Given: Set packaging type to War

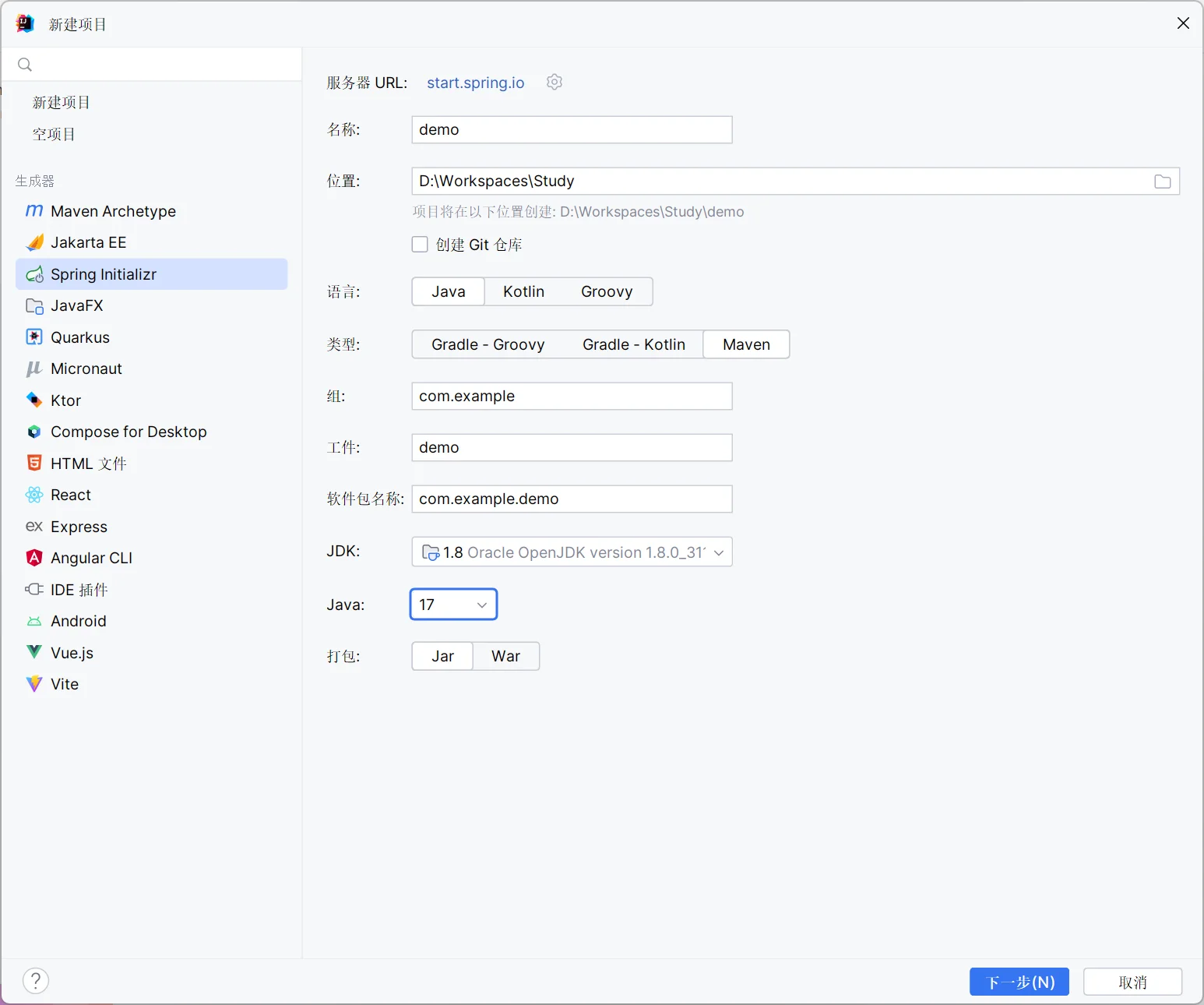Looking at the screenshot, I should [x=505, y=656].
